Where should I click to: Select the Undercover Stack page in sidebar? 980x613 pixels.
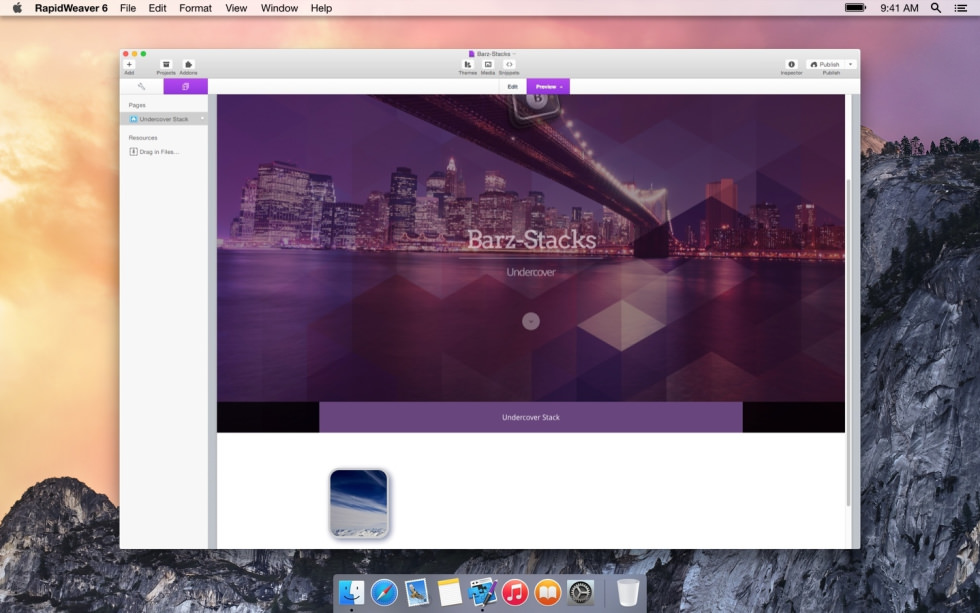(164, 119)
